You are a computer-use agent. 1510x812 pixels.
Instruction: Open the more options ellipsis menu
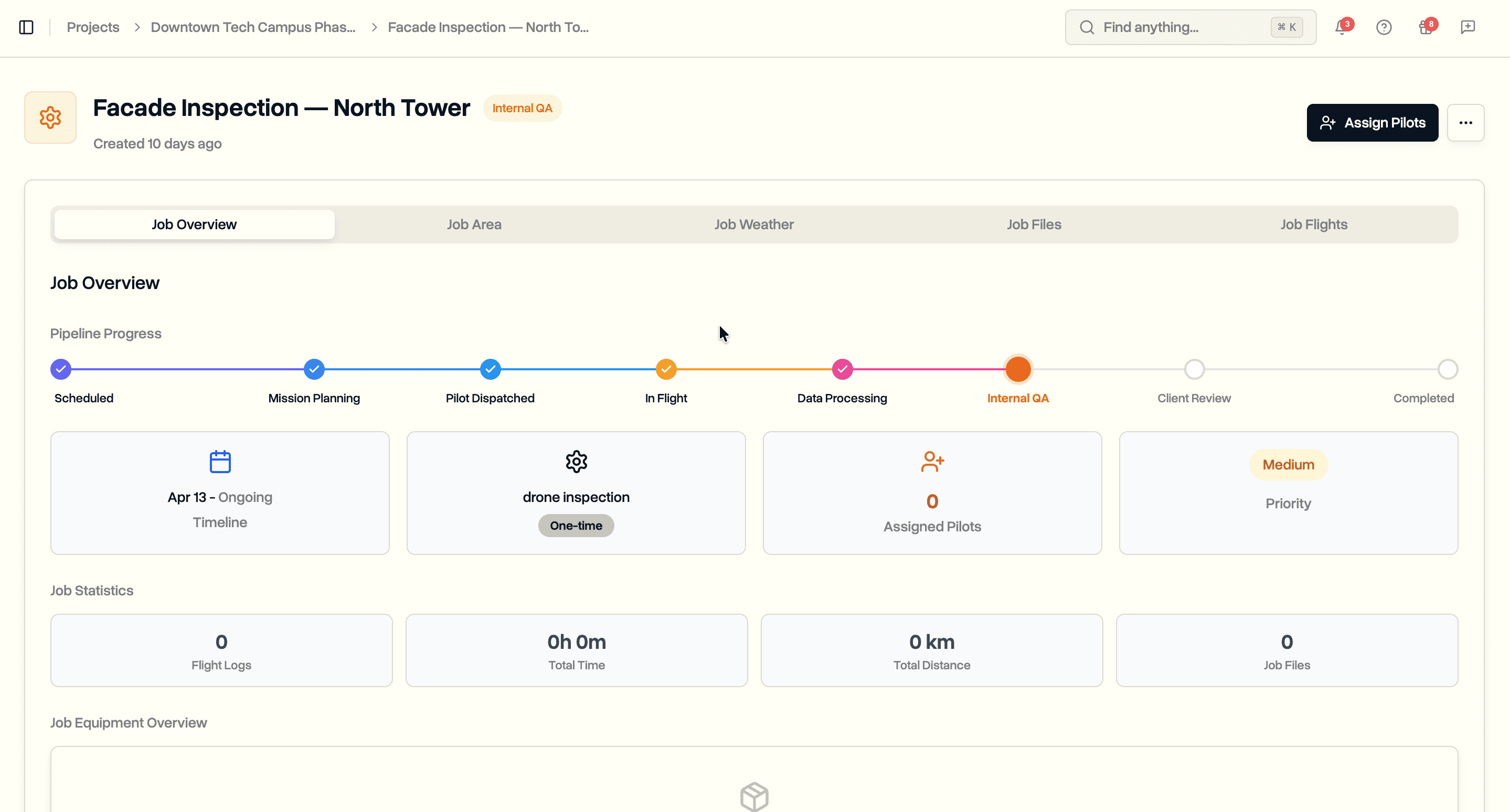pos(1466,122)
